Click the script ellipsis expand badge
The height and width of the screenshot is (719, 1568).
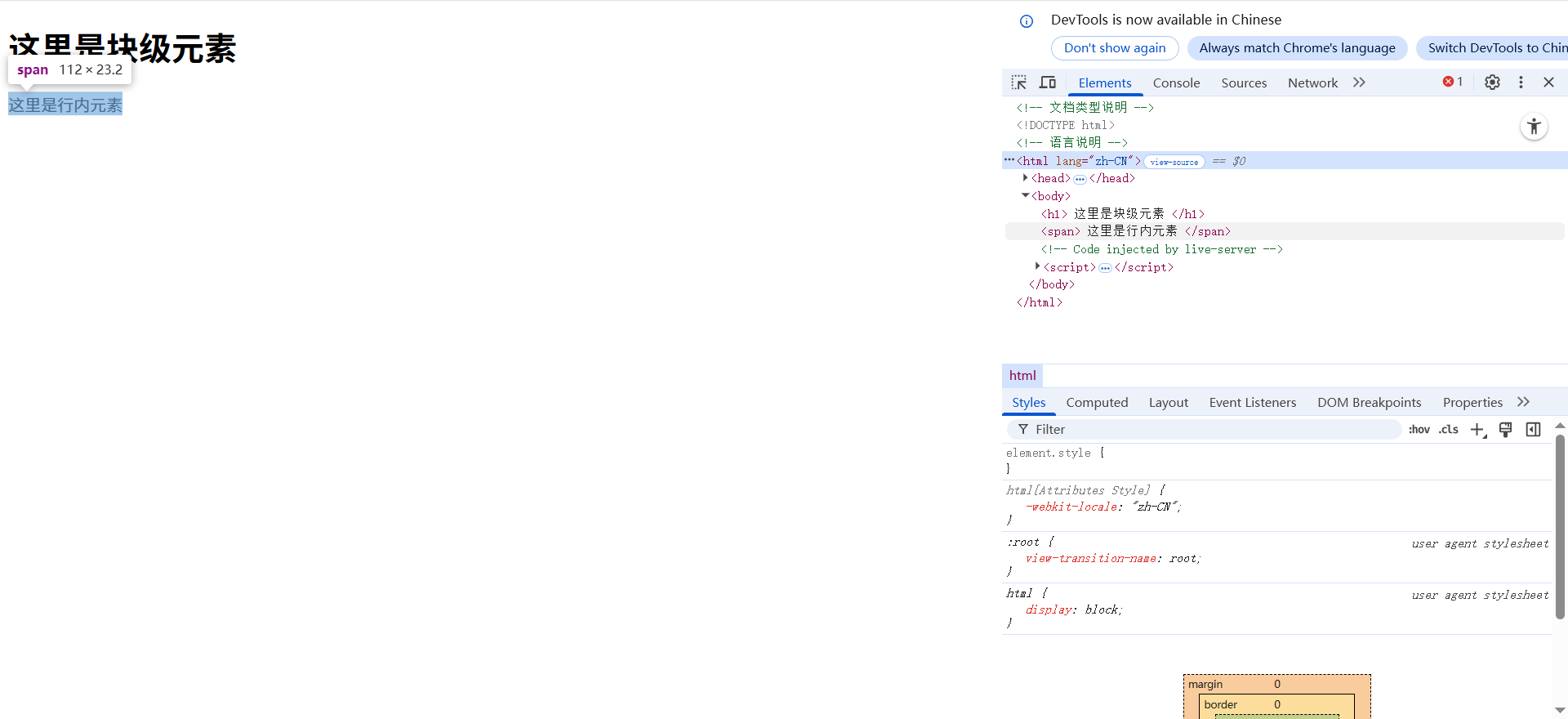[x=1105, y=268]
